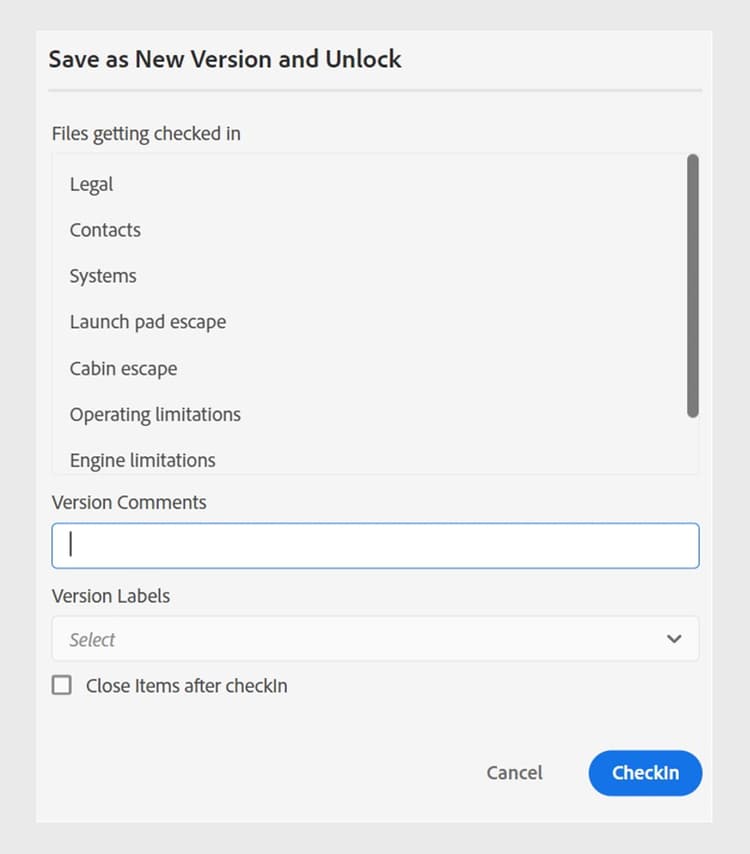Select the Launch pad escape entry
This screenshot has width=750, height=854.
pyautogui.click(x=148, y=322)
